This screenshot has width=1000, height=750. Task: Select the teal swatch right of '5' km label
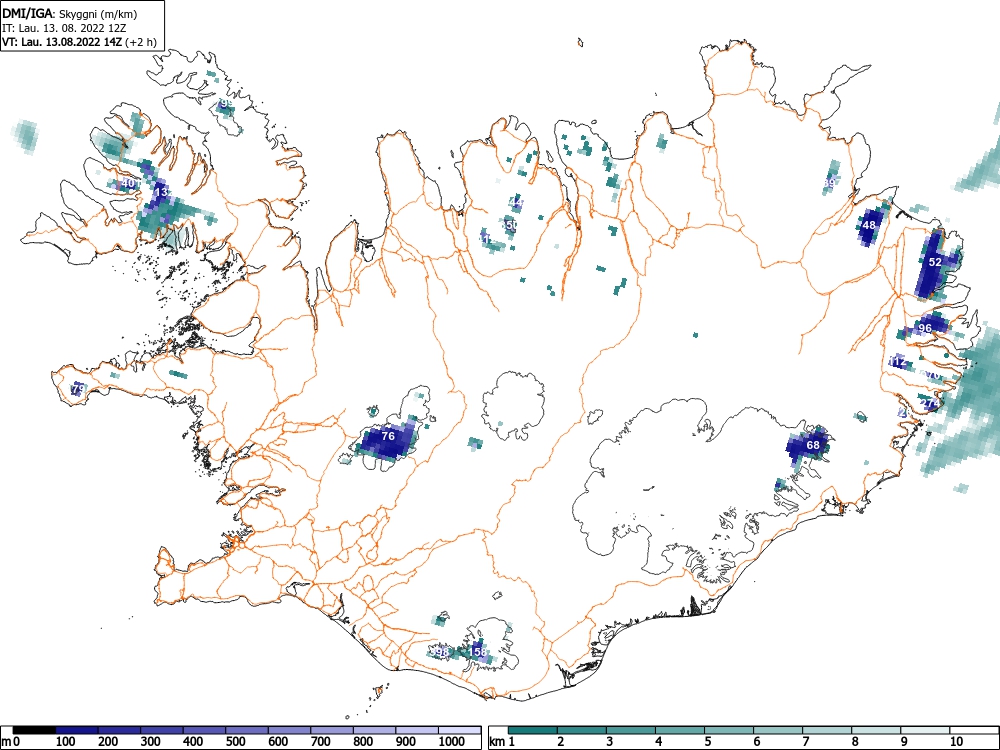point(729,730)
